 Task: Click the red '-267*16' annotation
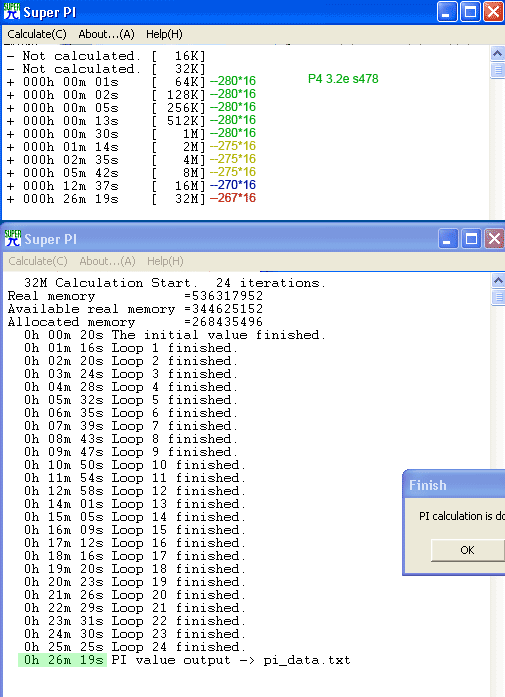pos(233,198)
